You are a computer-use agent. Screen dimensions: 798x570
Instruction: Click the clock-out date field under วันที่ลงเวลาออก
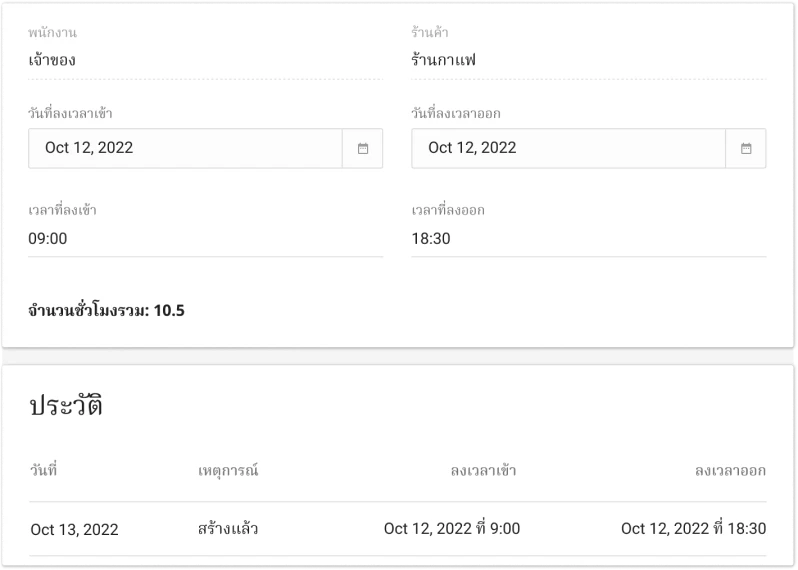tap(568, 148)
